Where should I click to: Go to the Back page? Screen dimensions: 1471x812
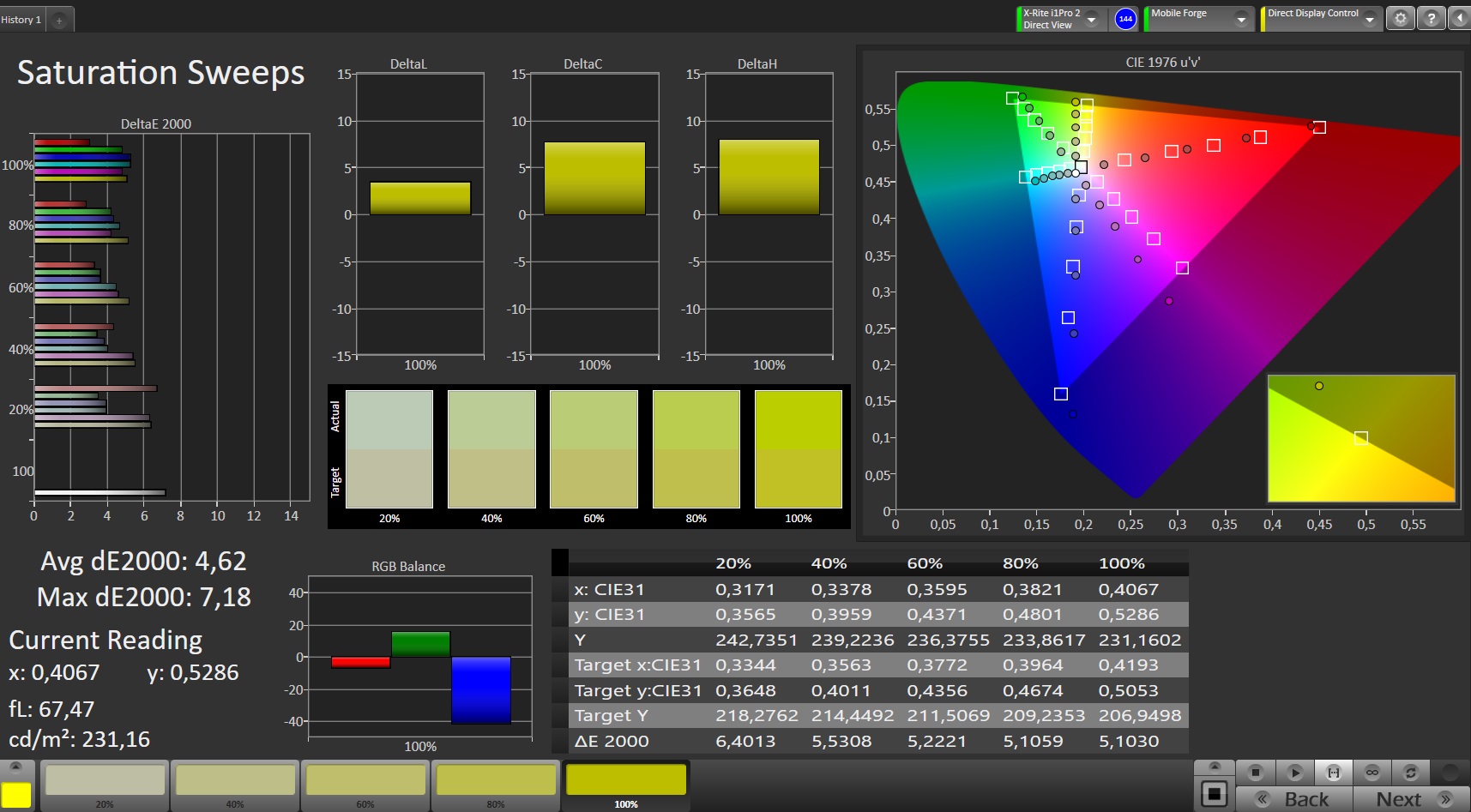pyautogui.click(x=1294, y=799)
